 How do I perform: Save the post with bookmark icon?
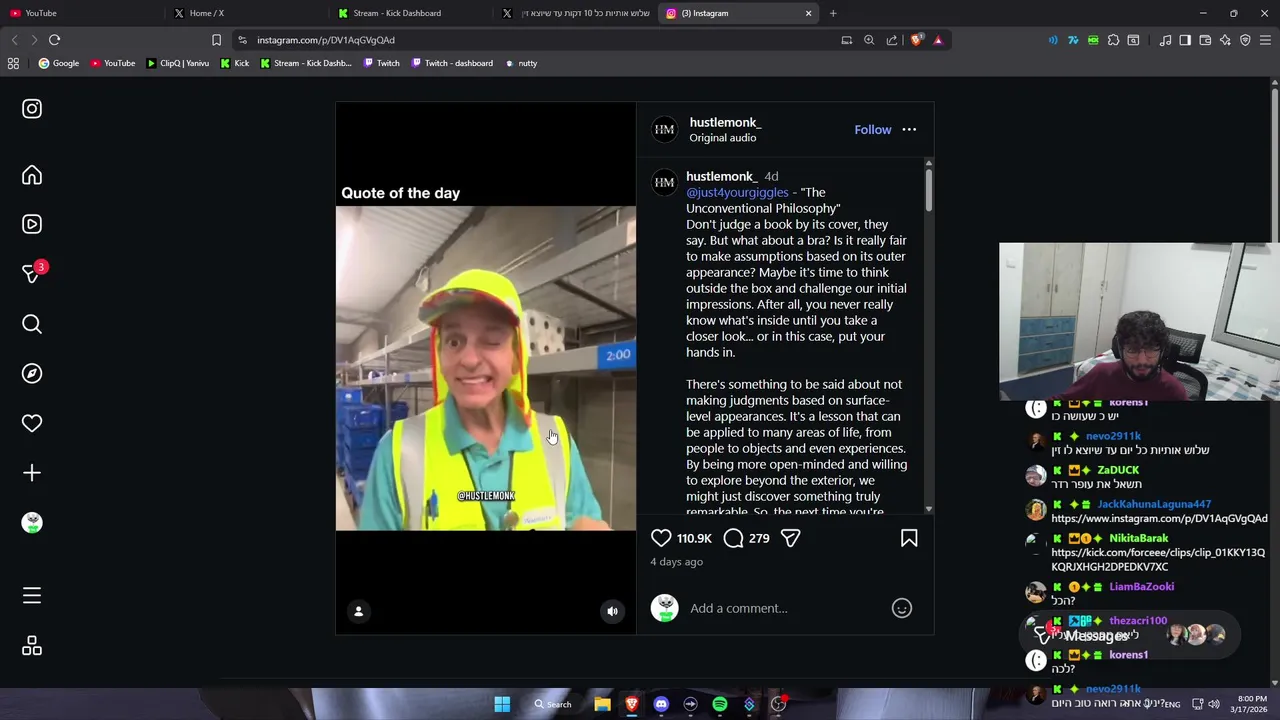click(x=909, y=538)
